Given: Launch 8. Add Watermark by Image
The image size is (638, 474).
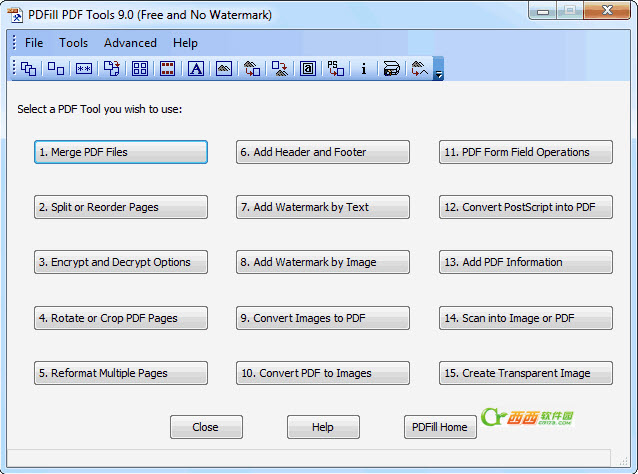Looking at the screenshot, I should [323, 262].
